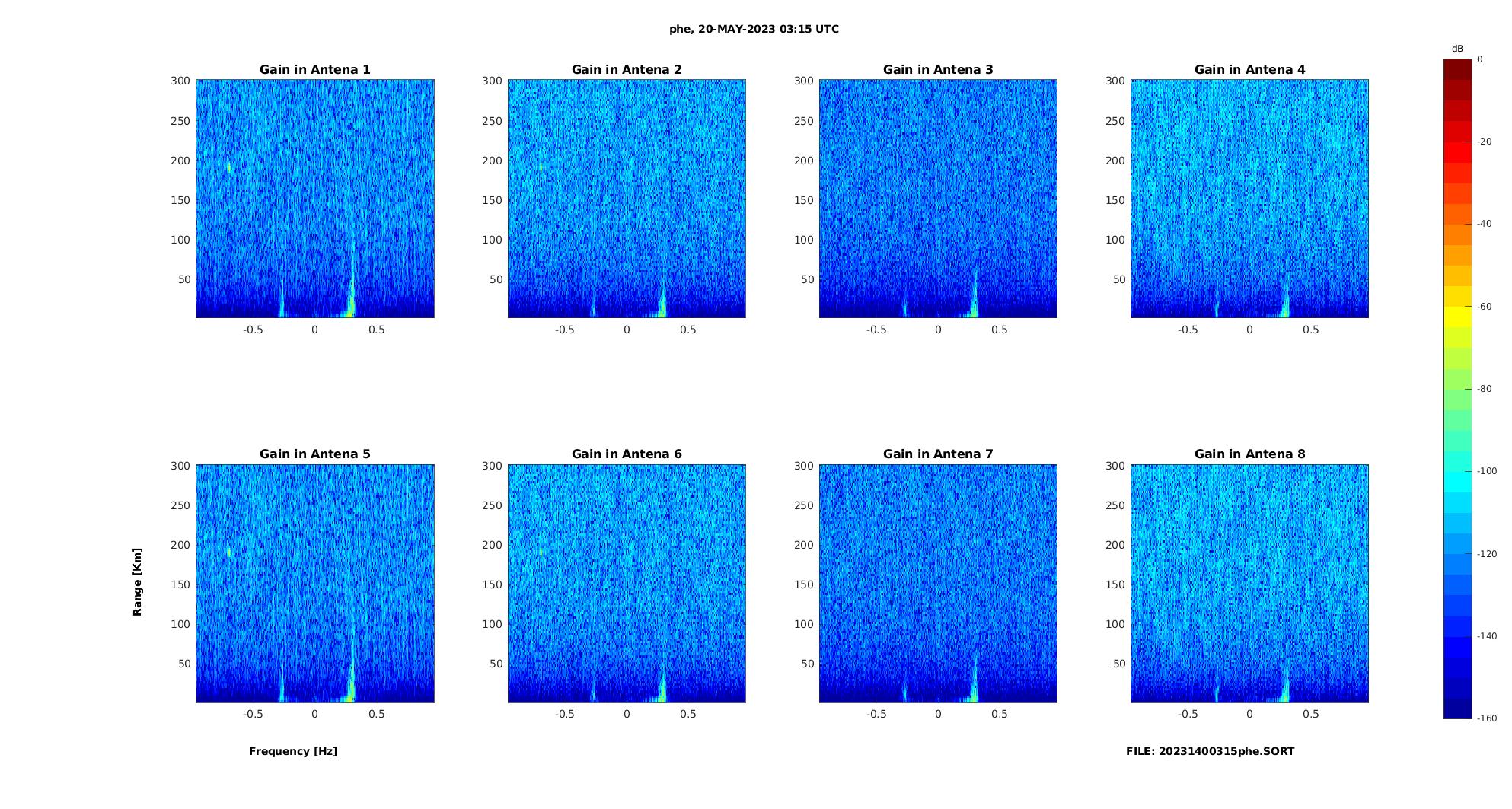Click the Gain in Antena 2 spectrogram plot
Image resolution: width=1512 pixels, height=809 pixels.
click(627, 199)
